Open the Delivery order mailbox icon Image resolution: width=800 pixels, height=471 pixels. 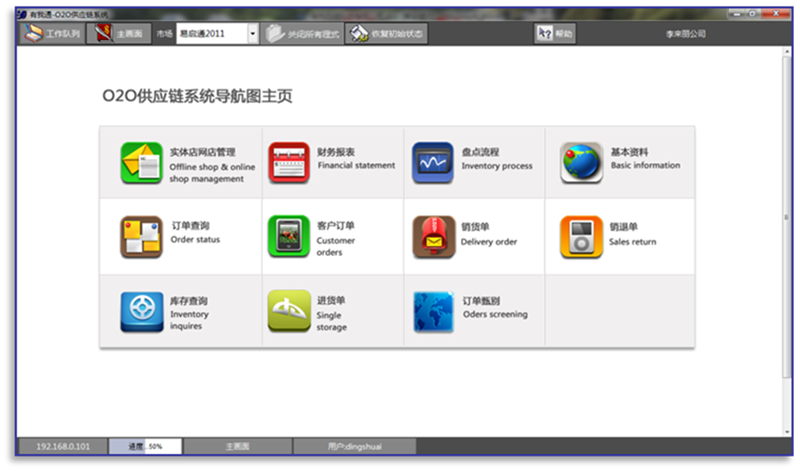tap(433, 237)
